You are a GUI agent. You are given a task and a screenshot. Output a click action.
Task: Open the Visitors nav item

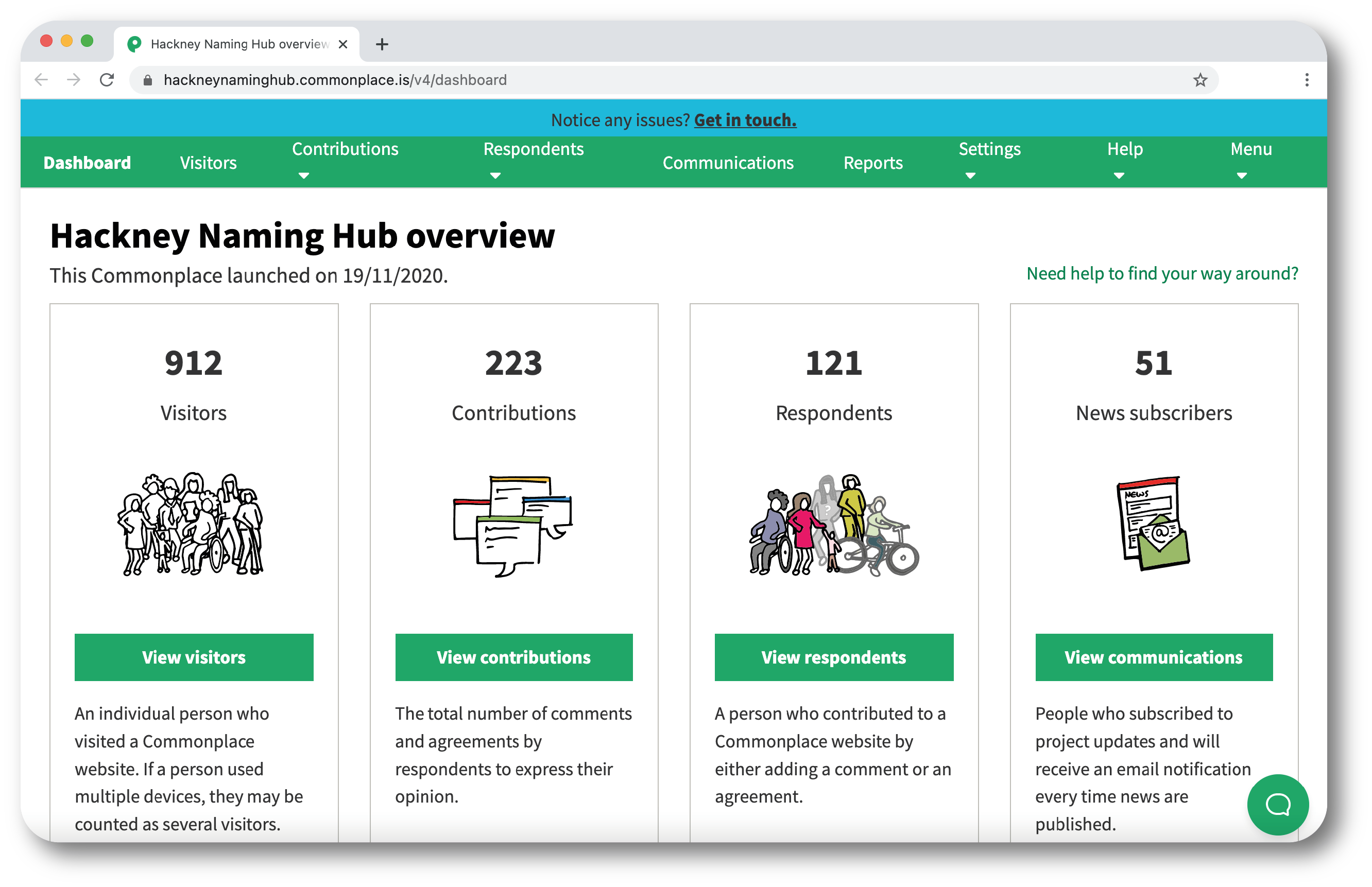coord(208,163)
